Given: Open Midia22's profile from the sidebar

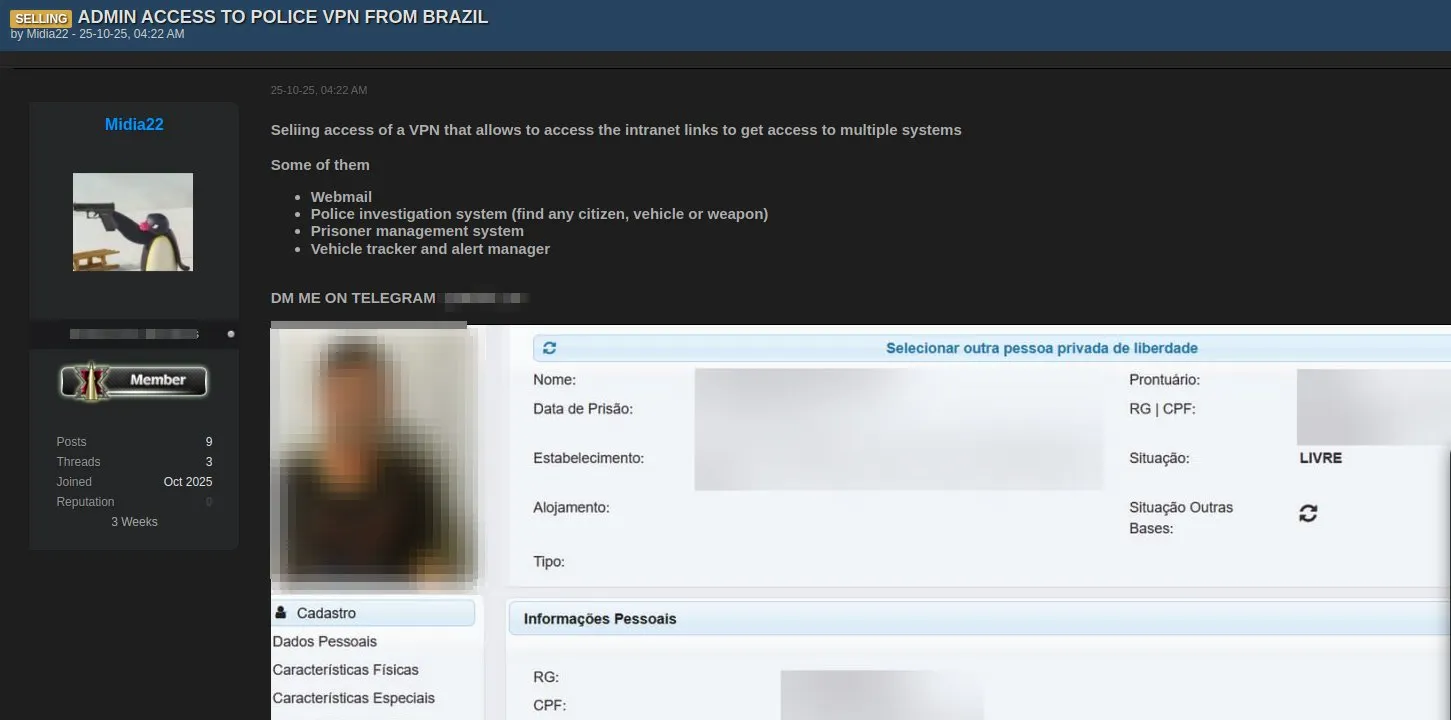Looking at the screenshot, I should tap(133, 124).
